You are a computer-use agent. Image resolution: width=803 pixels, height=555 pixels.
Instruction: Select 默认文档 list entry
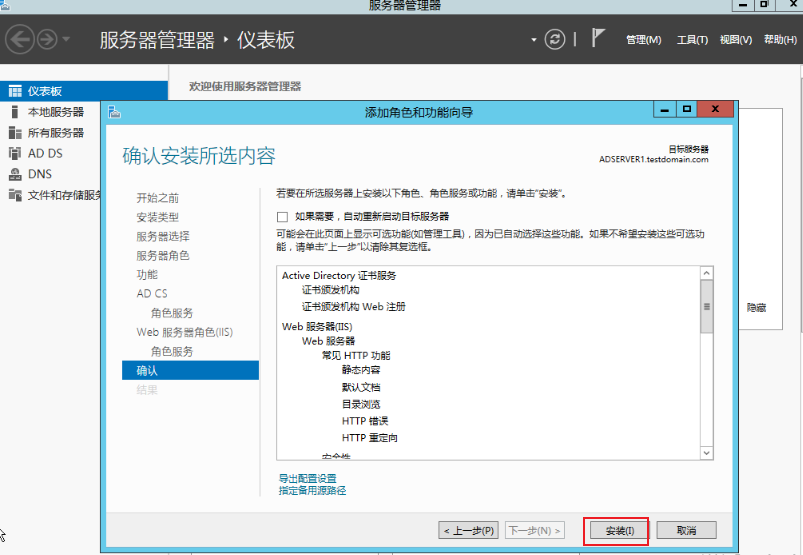click(x=361, y=387)
